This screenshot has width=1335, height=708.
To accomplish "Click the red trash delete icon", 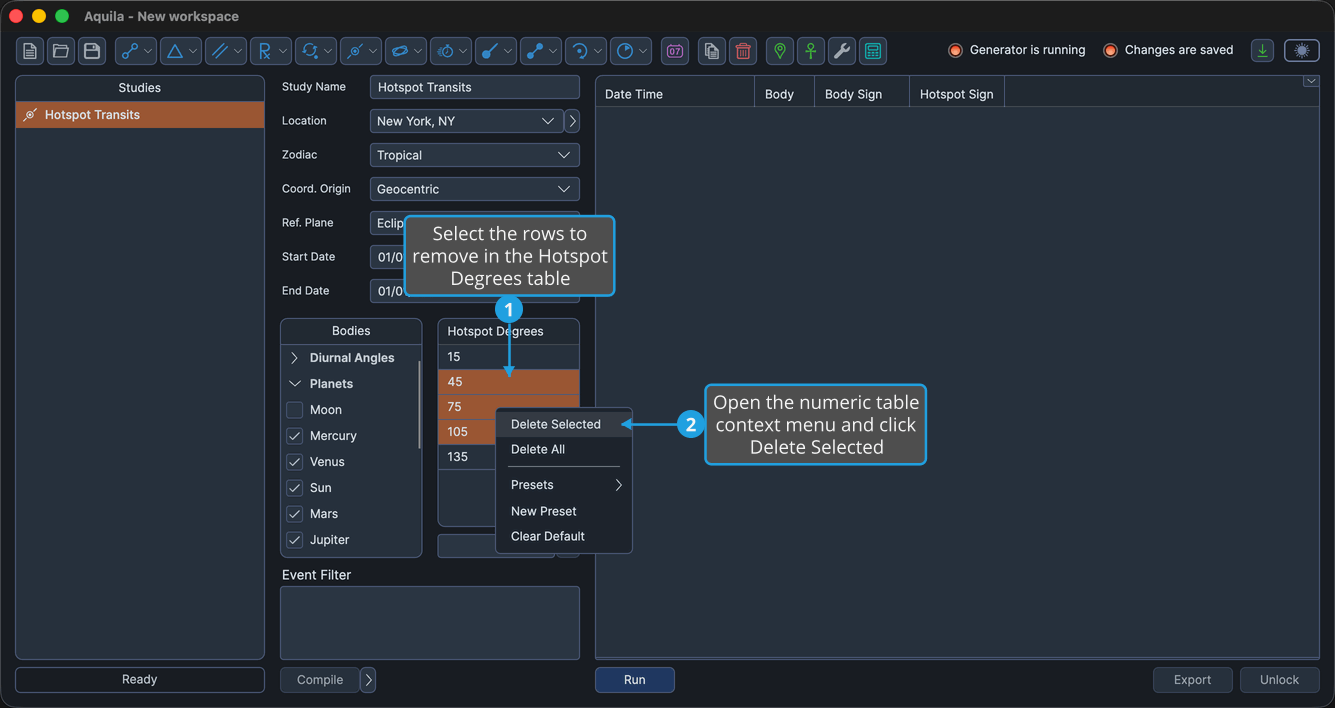I will coord(742,51).
